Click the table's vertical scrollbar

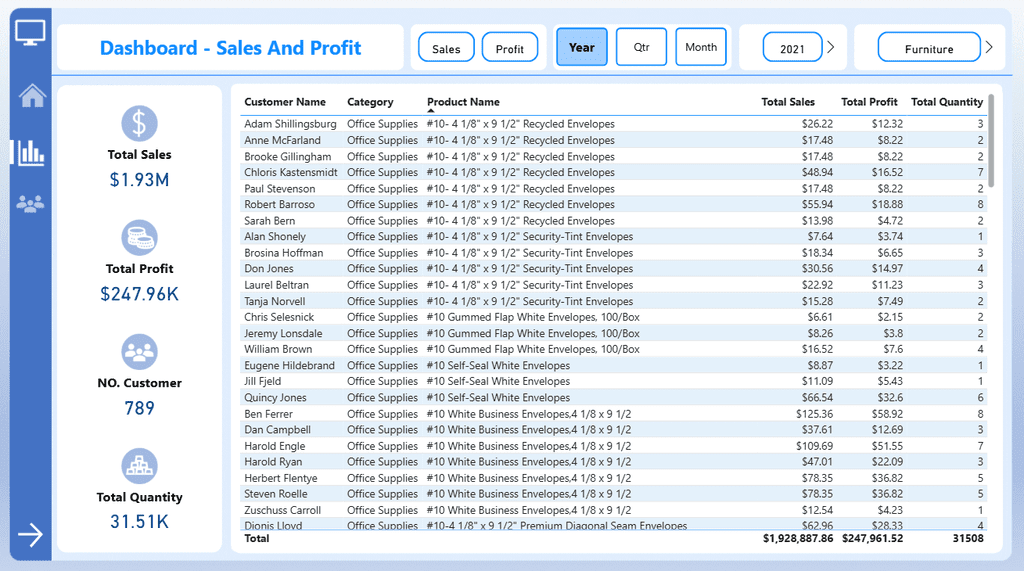pyautogui.click(x=991, y=140)
